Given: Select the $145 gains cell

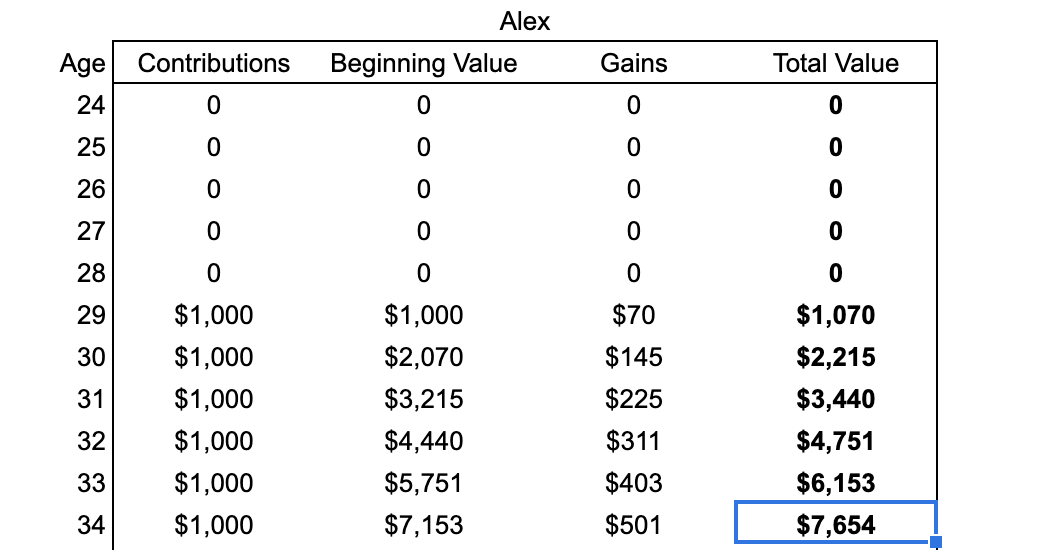Looking at the screenshot, I should 634,357.
